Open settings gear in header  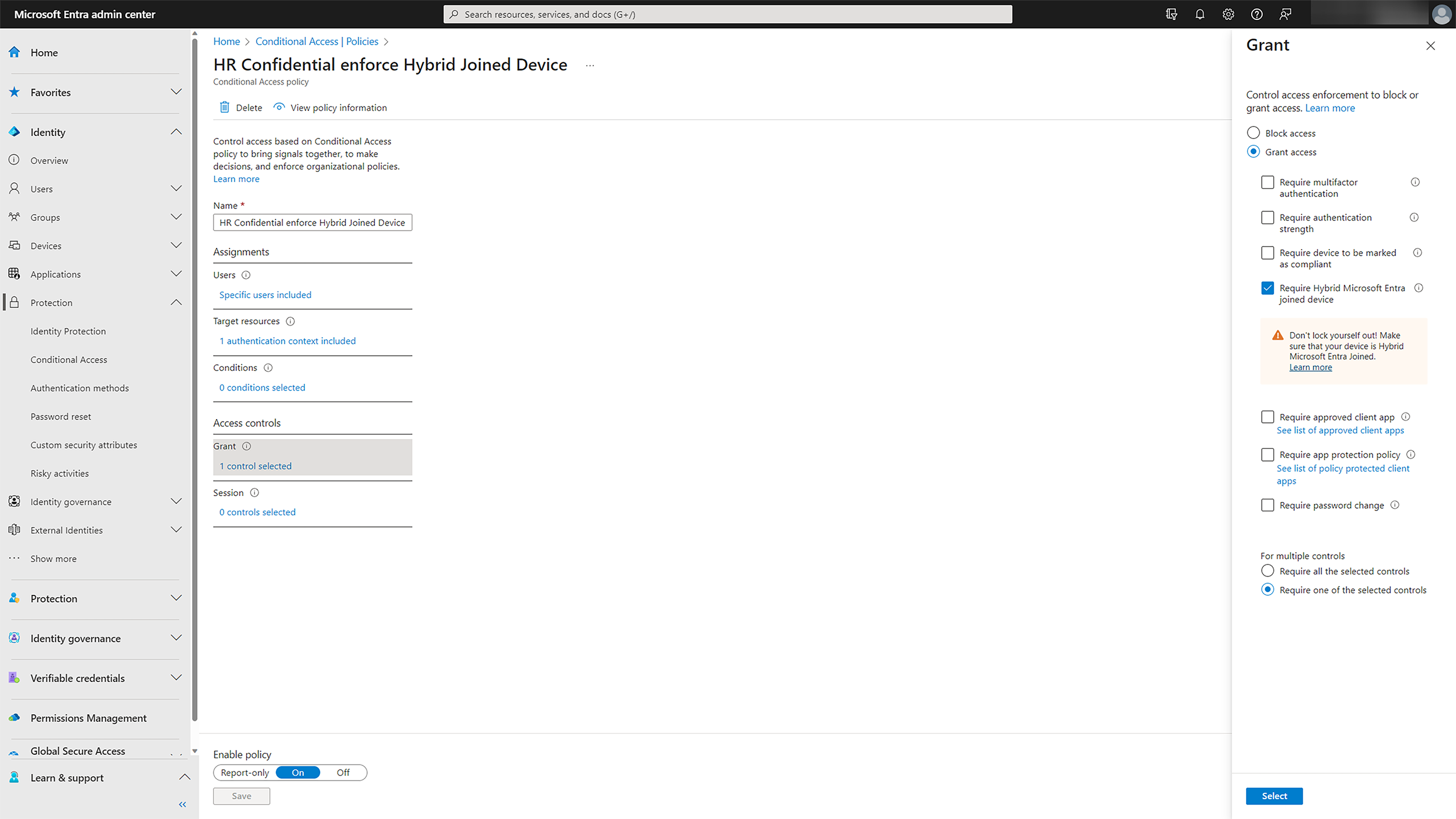point(1228,14)
